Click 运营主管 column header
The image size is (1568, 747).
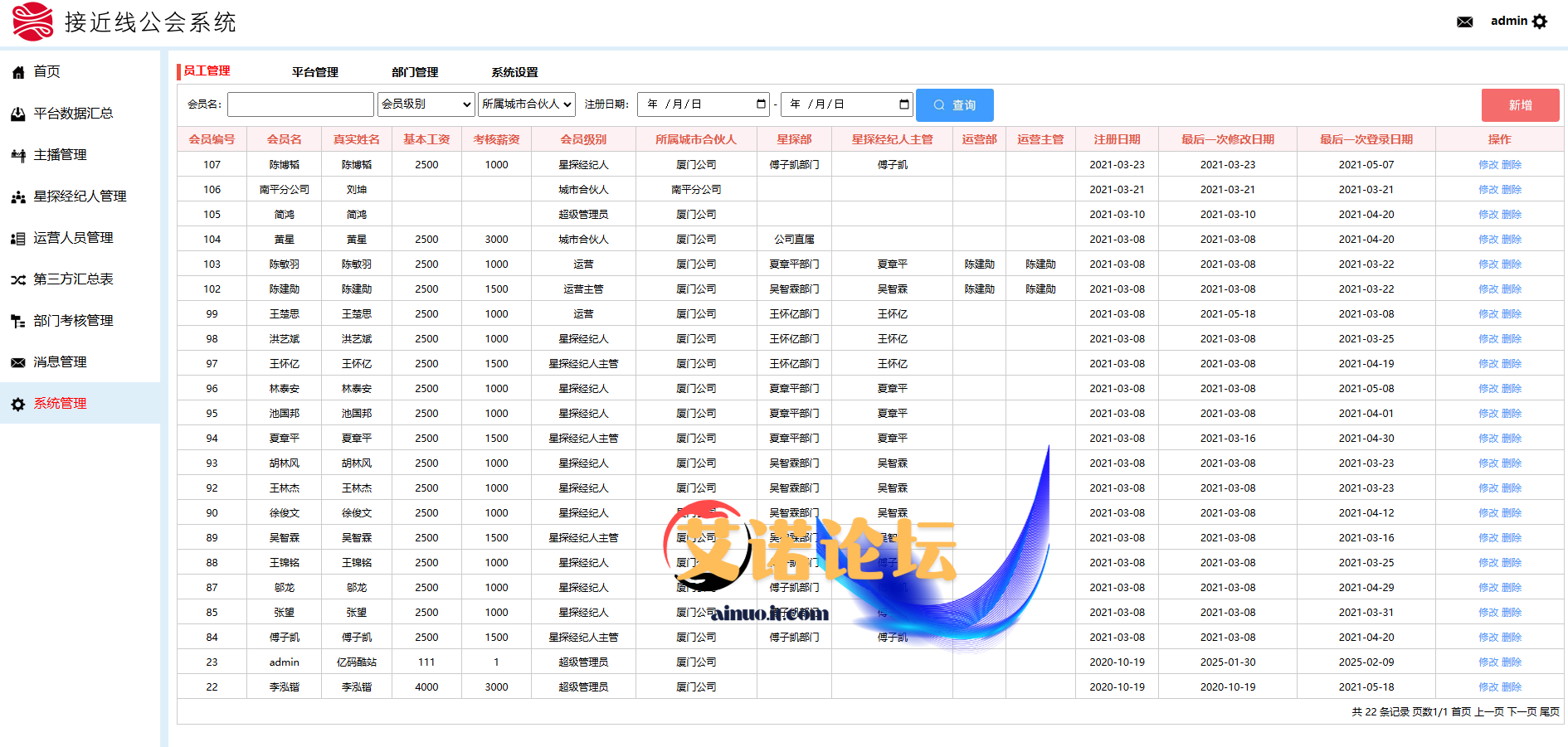(x=1040, y=139)
